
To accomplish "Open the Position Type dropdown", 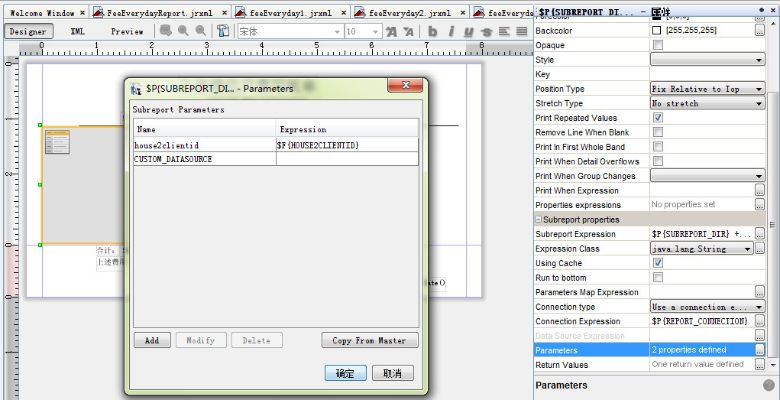I will (x=759, y=89).
